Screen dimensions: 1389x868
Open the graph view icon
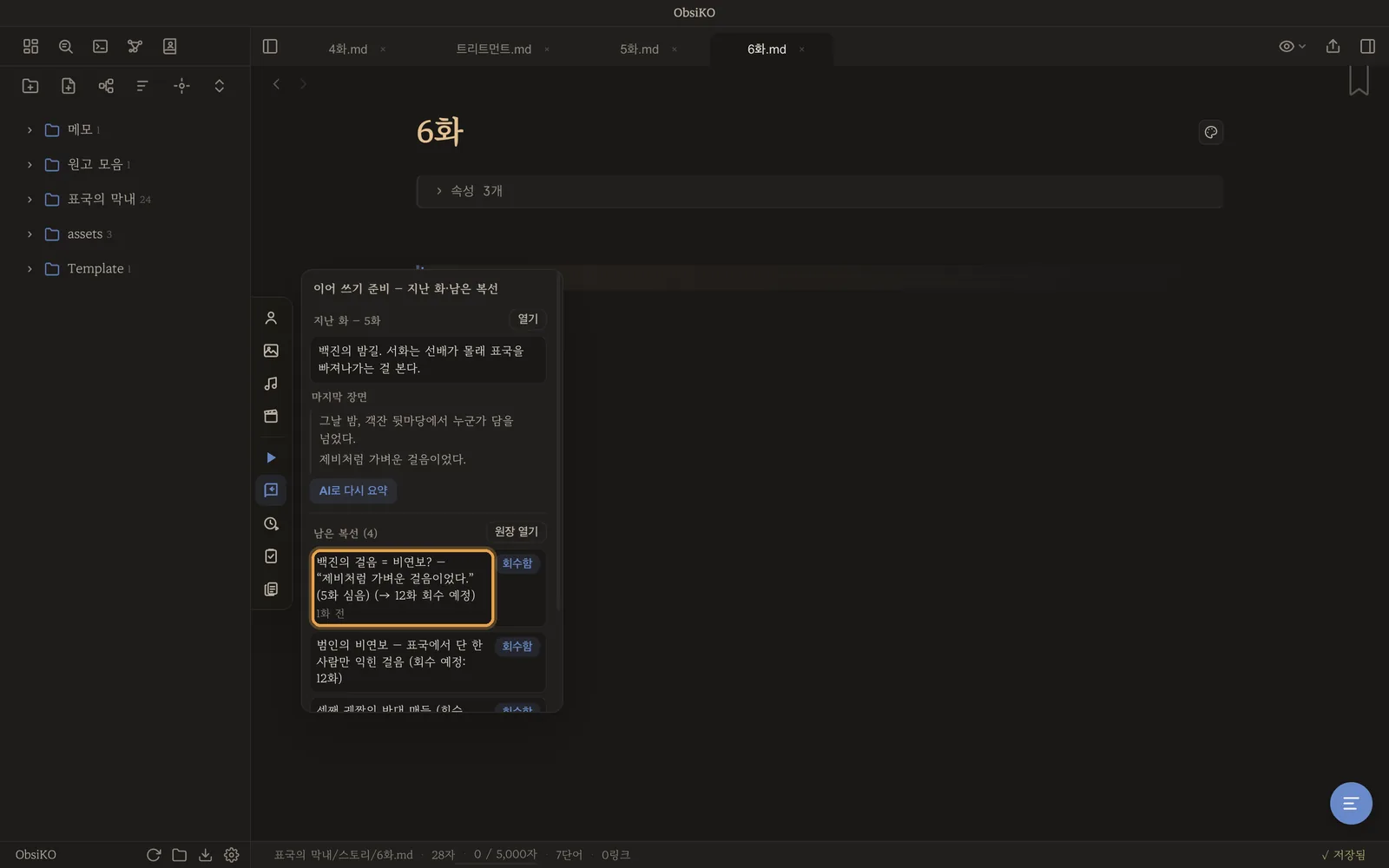point(135,46)
